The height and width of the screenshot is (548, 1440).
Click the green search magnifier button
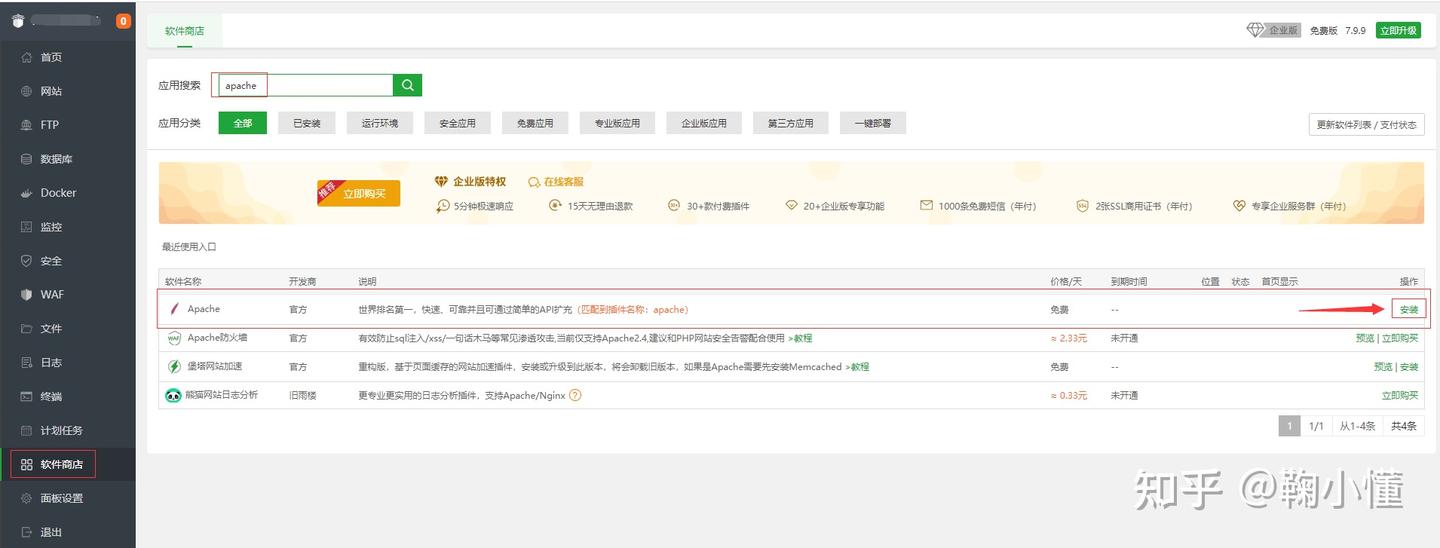407,85
